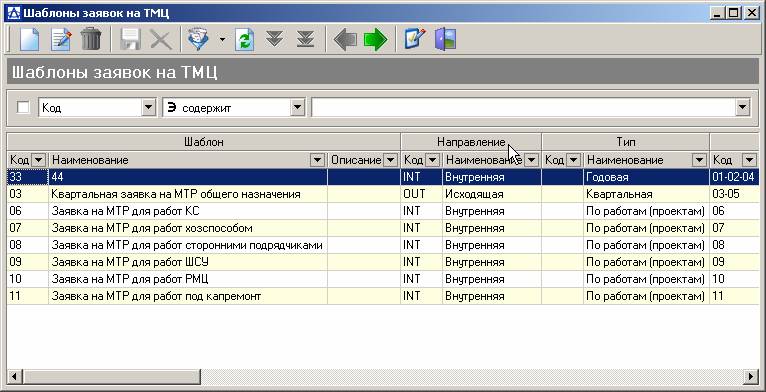
Task: Click the 'Квартальная' type cell
Action: click(x=646, y=194)
